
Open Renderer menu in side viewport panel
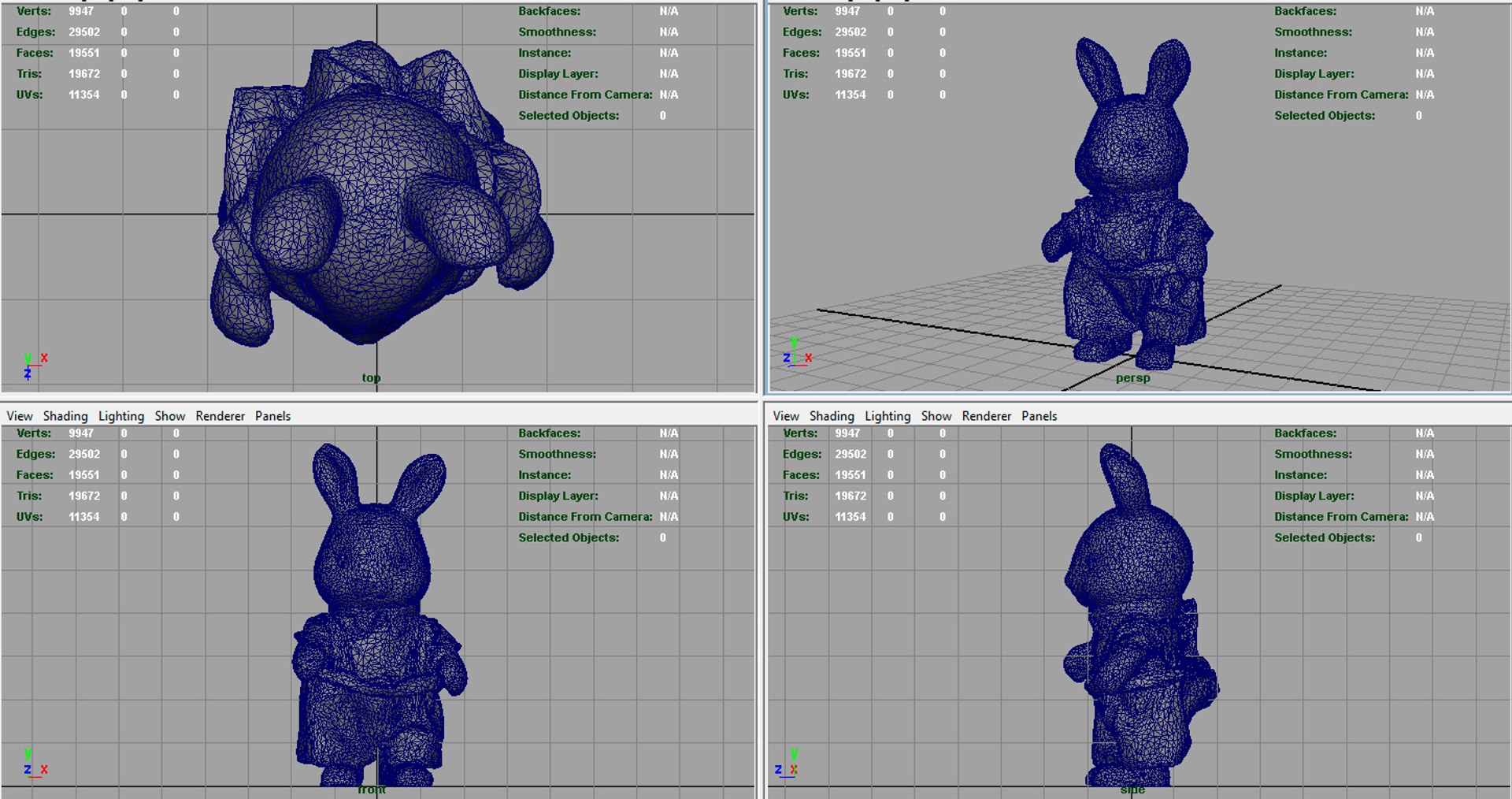pos(987,416)
